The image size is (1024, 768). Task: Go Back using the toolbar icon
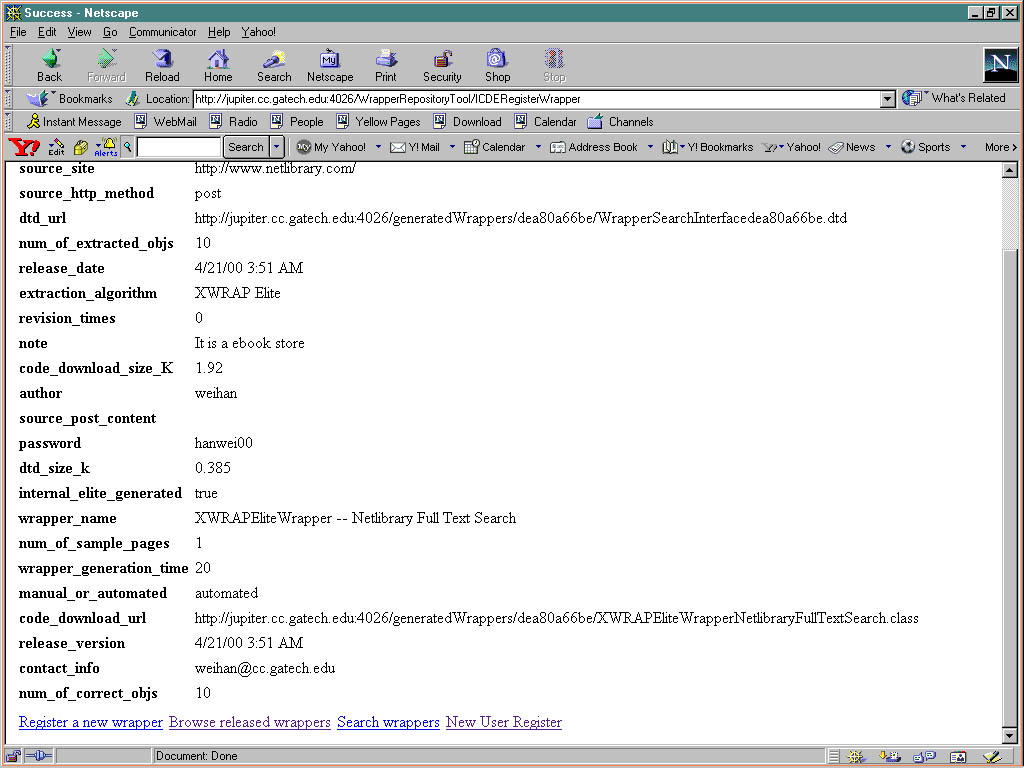click(49, 65)
